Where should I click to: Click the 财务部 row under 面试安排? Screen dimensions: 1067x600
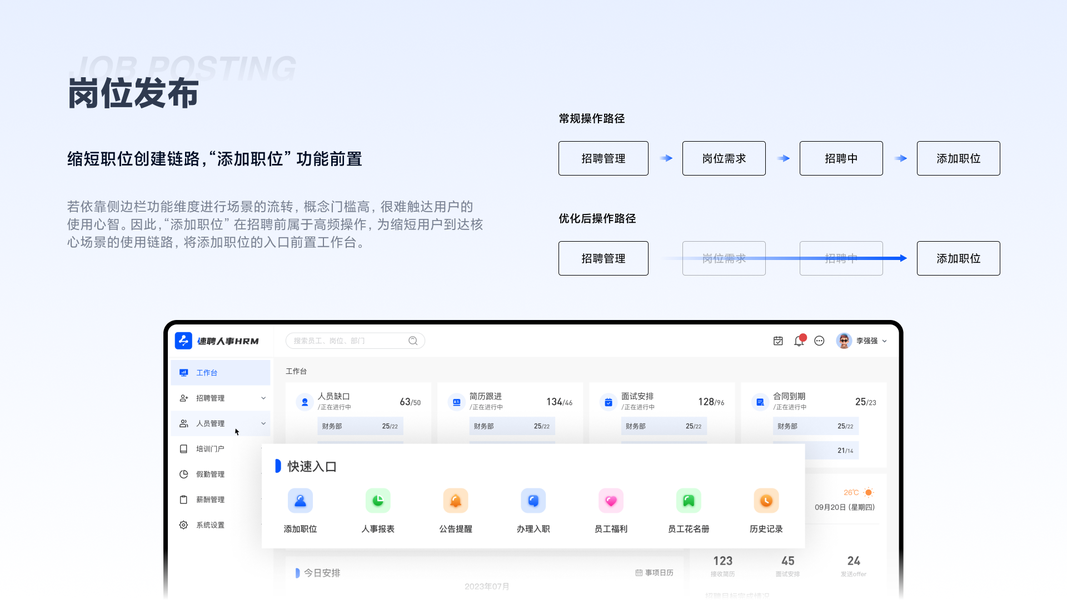coord(664,426)
